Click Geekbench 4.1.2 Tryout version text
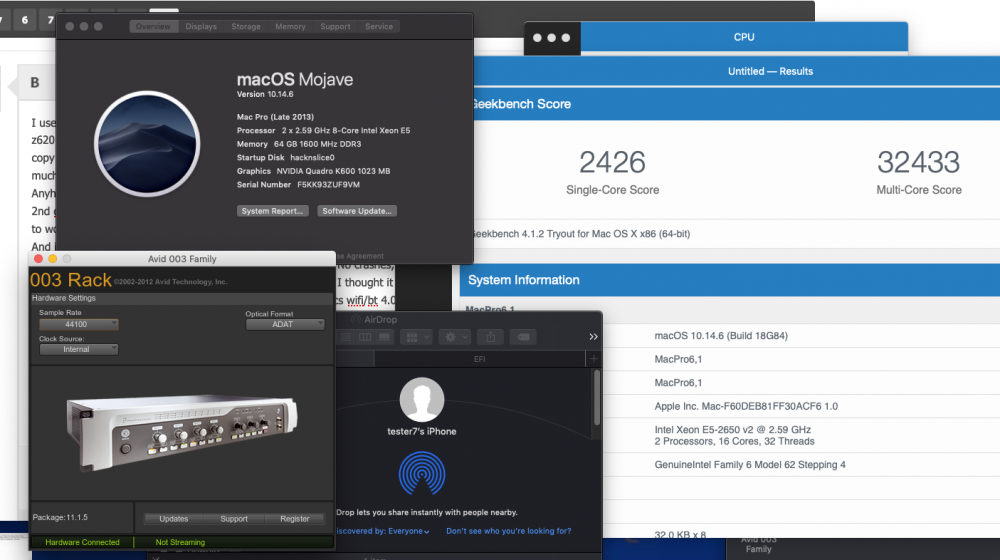This screenshot has width=1000, height=560. pos(580,234)
